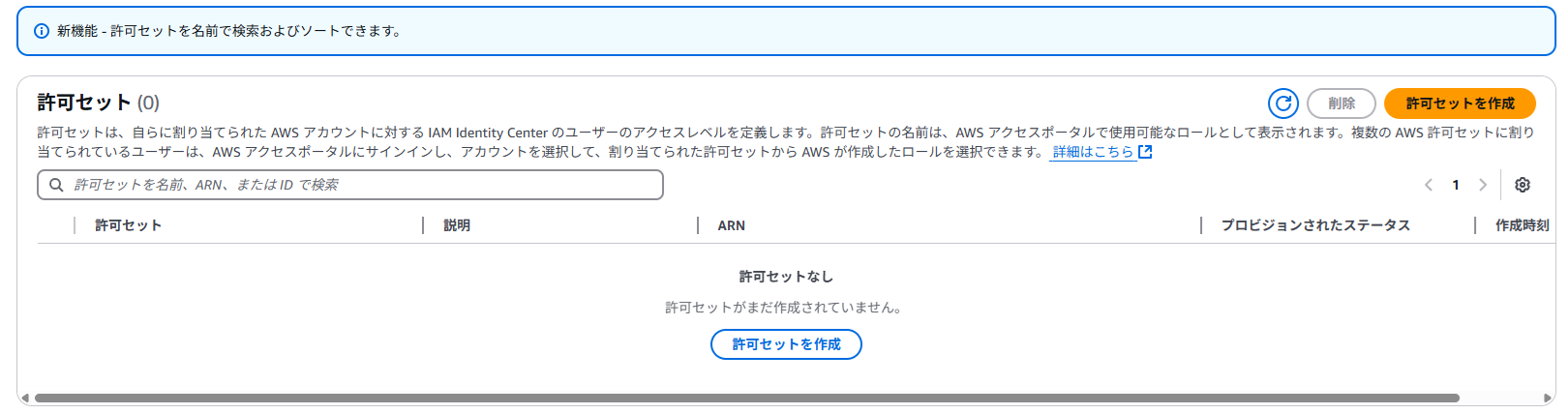The height and width of the screenshot is (414, 1568).
Task: Click the orange 許可セットを作成 button
Action: pos(1460,103)
